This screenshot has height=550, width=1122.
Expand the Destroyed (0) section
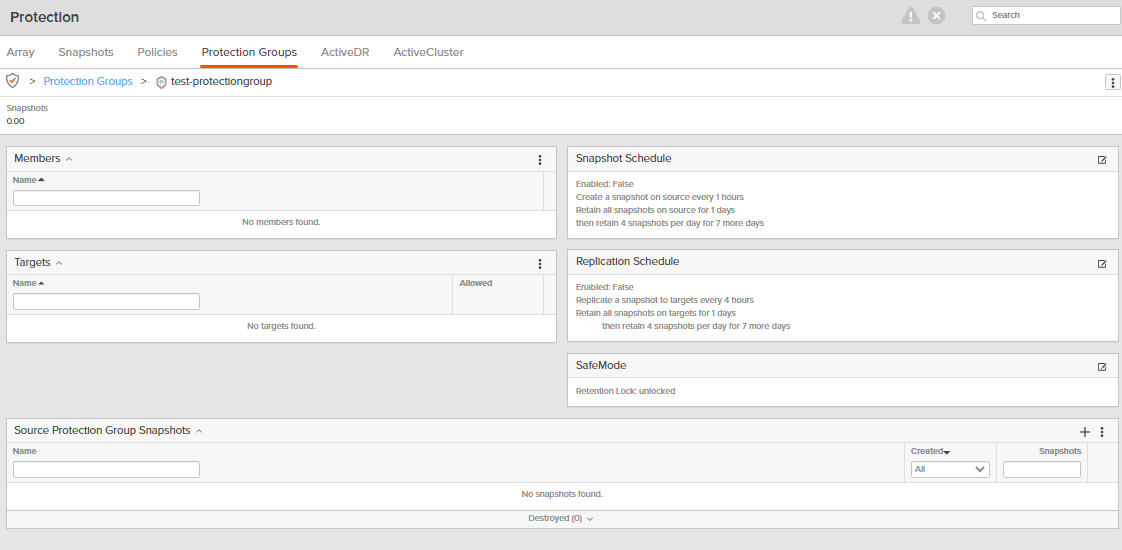click(561, 519)
